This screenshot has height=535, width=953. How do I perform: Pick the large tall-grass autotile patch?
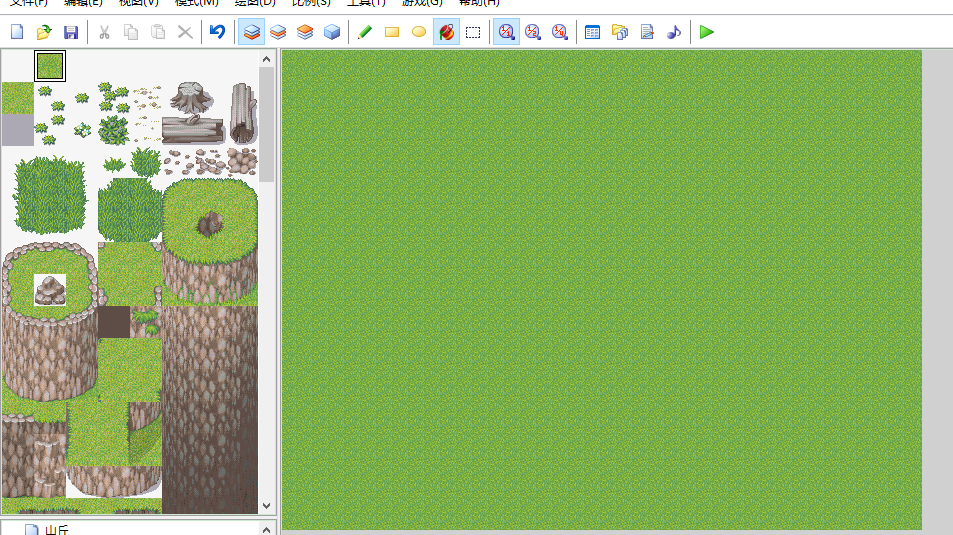pyautogui.click(x=50, y=195)
